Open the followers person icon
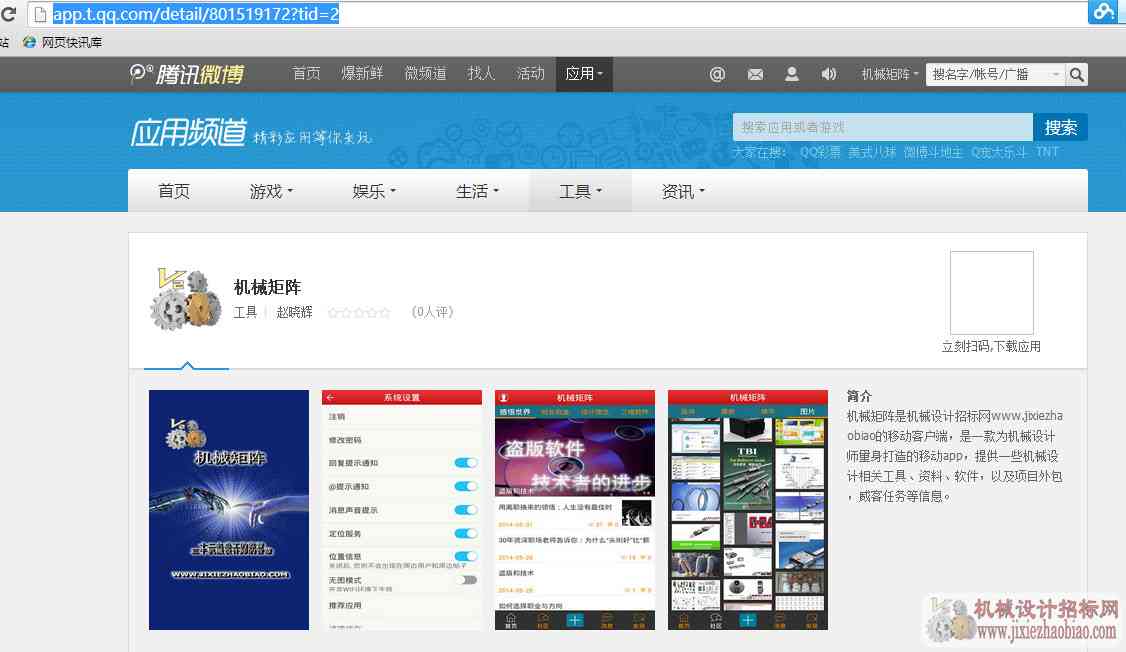The width and height of the screenshot is (1126, 652). click(791, 74)
